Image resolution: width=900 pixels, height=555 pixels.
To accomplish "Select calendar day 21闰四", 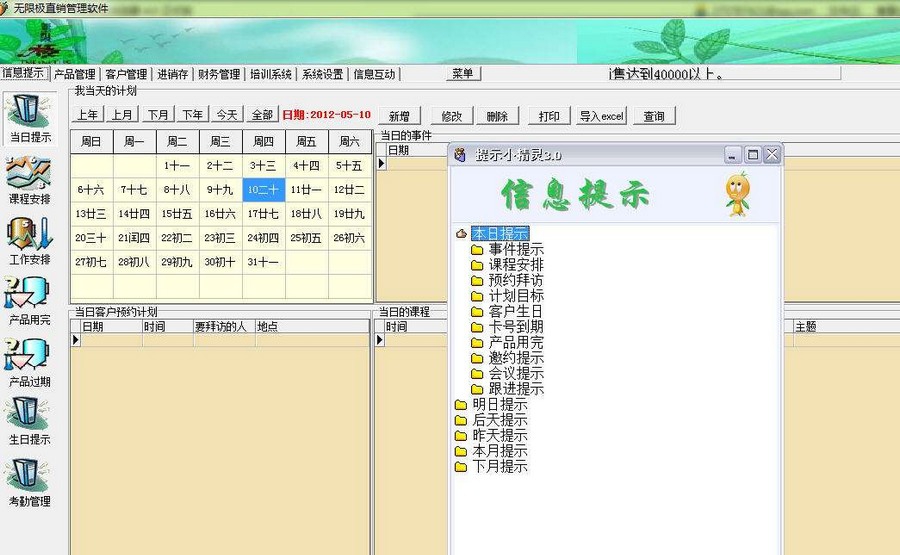I will (134, 238).
